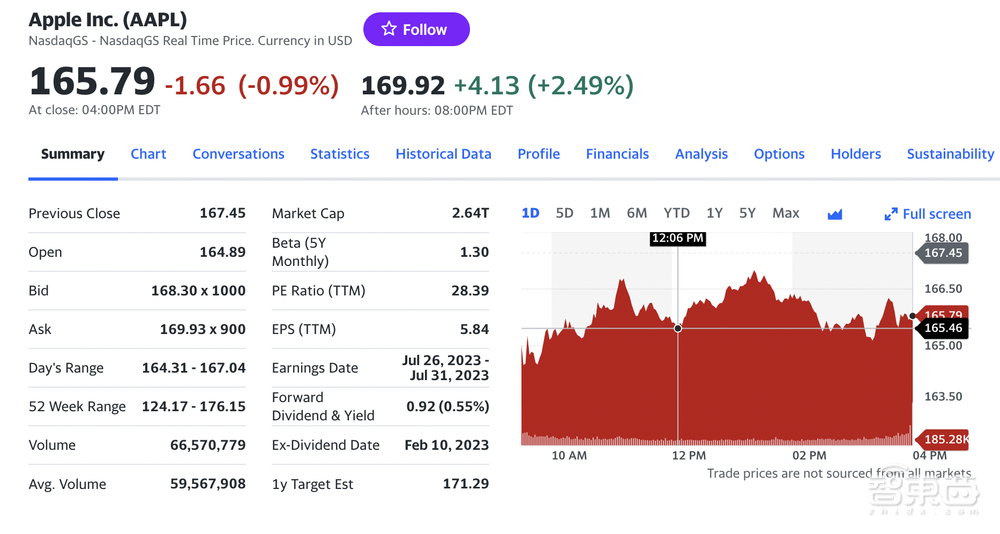Click the 167.45 previous close price label
Screen dimensions: 1000x534
point(942,253)
